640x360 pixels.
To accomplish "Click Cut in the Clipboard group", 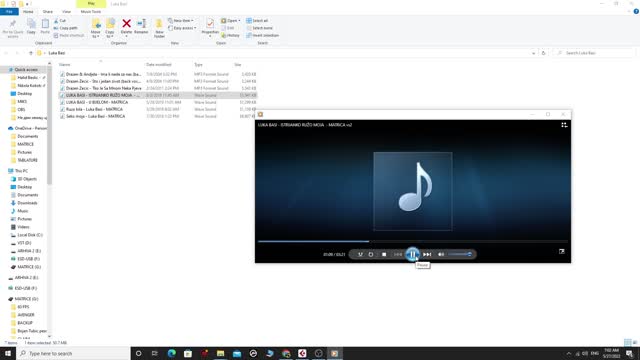I will point(60,20).
